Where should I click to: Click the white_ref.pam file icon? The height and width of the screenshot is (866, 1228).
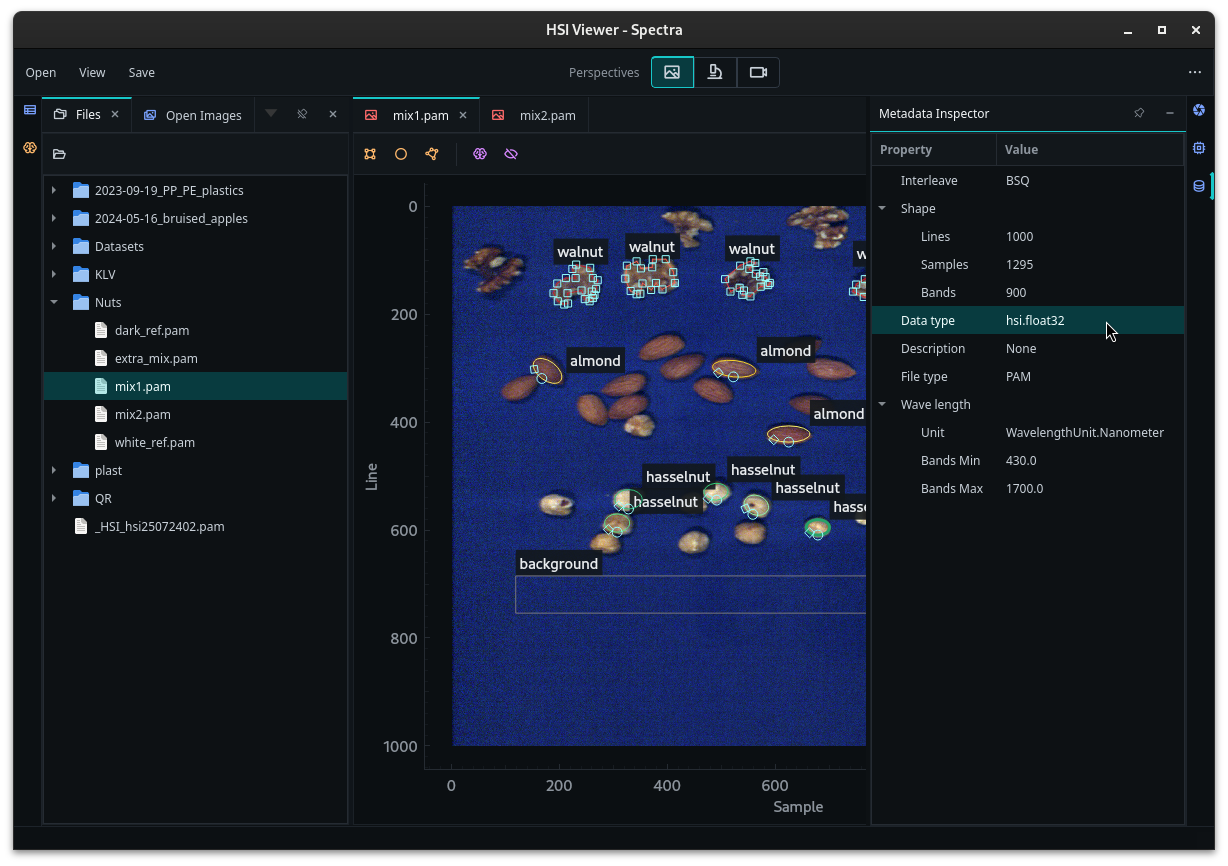(100, 442)
